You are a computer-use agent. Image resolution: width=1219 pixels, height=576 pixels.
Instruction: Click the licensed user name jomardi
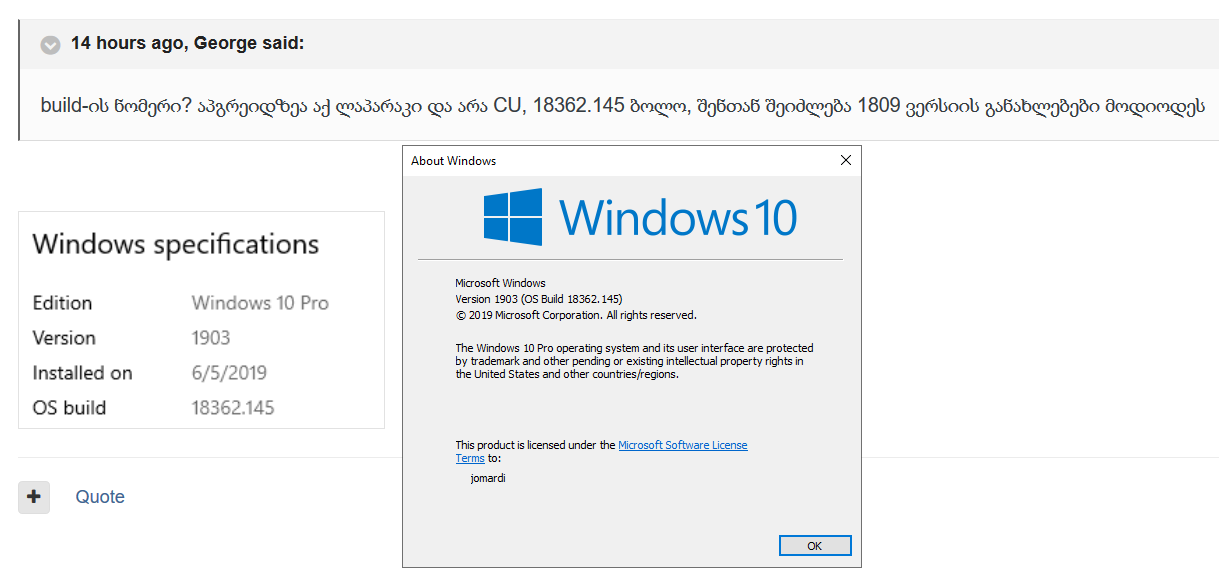(488, 478)
